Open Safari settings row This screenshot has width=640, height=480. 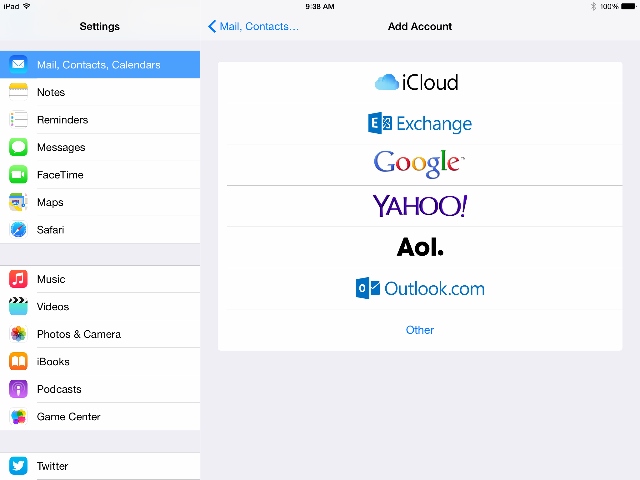tap(100, 229)
